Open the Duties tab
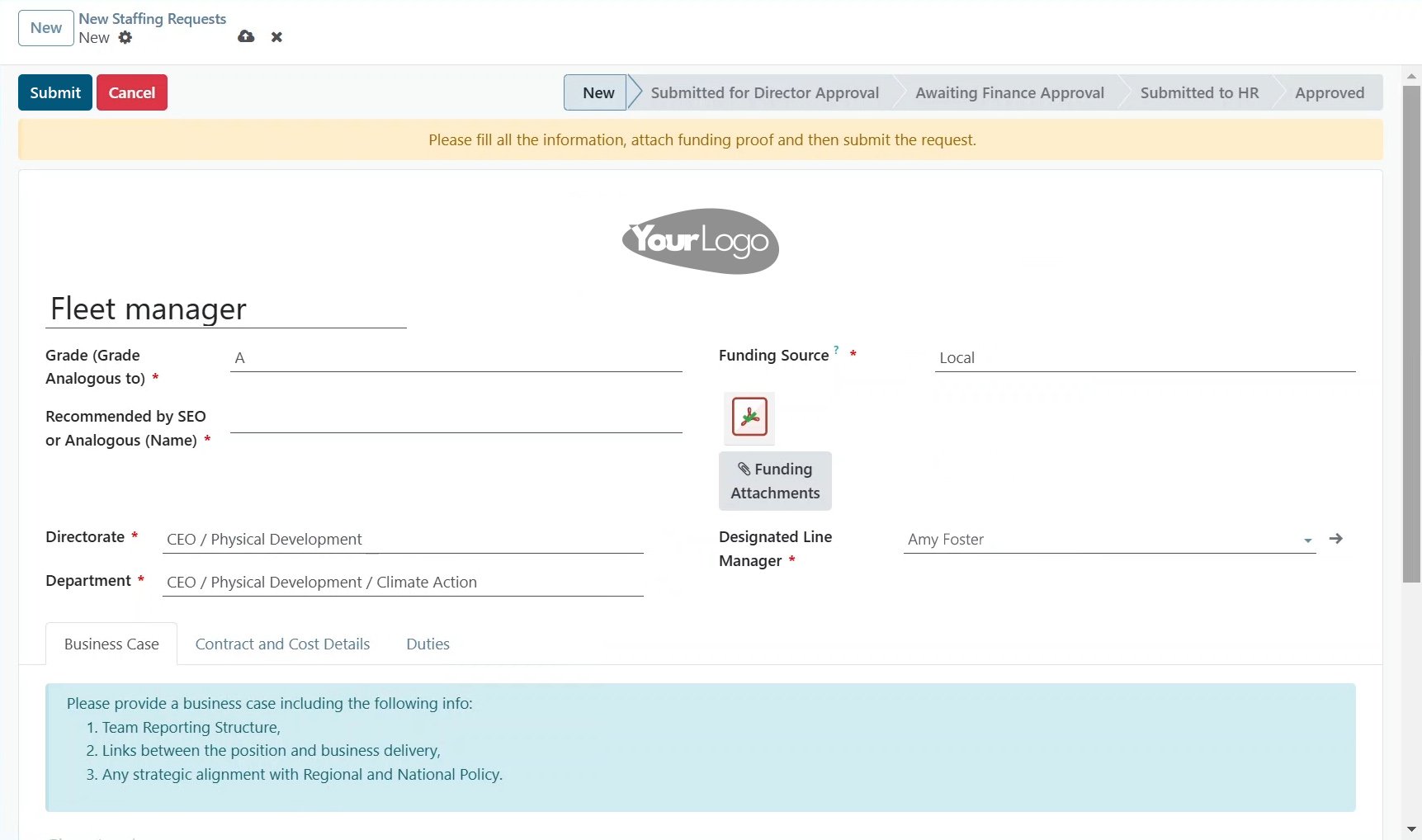The image size is (1422, 840). click(428, 644)
